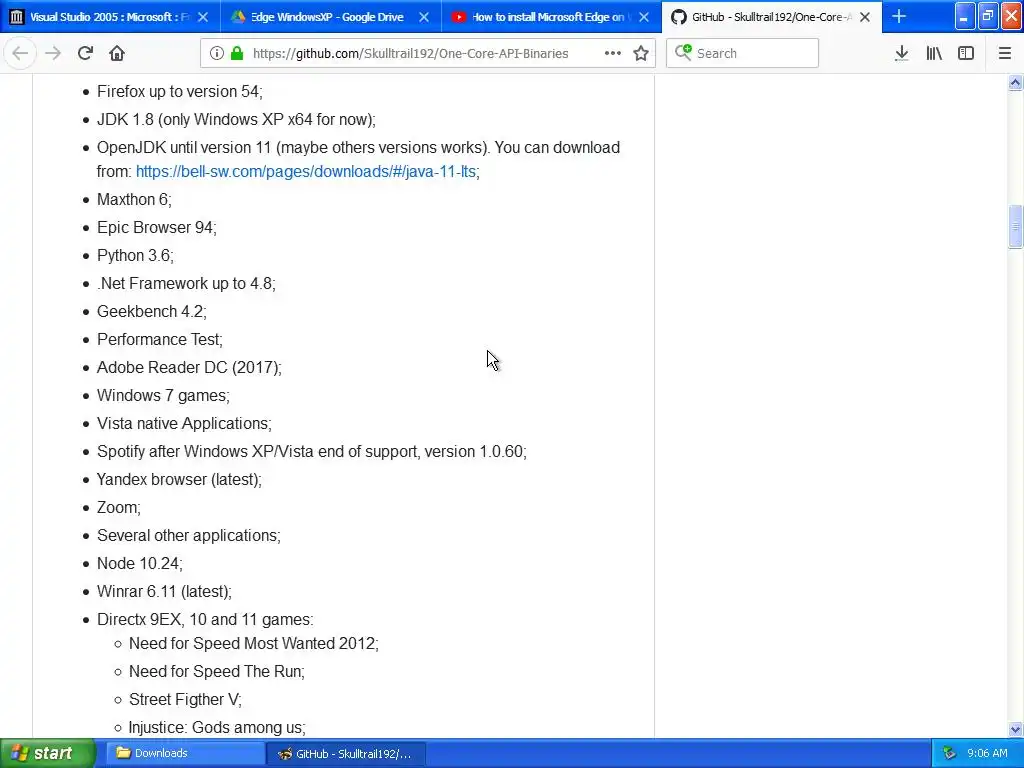Click the search engine icon in Search box
The image size is (1024, 768).
[x=683, y=52]
